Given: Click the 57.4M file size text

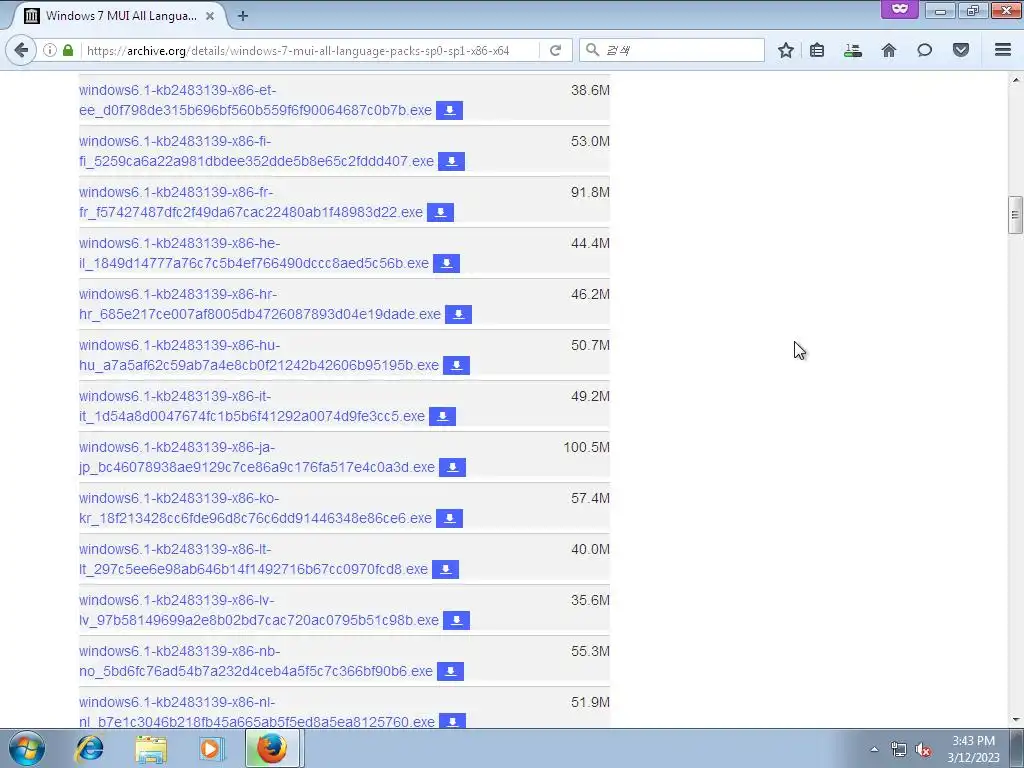Looking at the screenshot, I should pos(590,498).
